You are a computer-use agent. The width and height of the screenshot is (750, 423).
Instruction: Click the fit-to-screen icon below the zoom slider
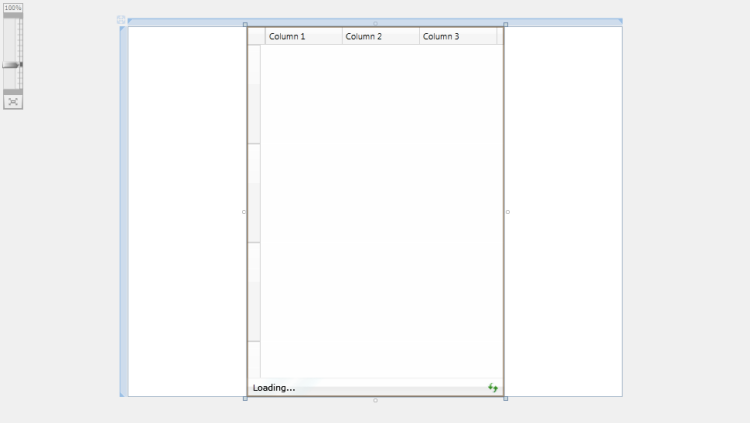coord(13,102)
